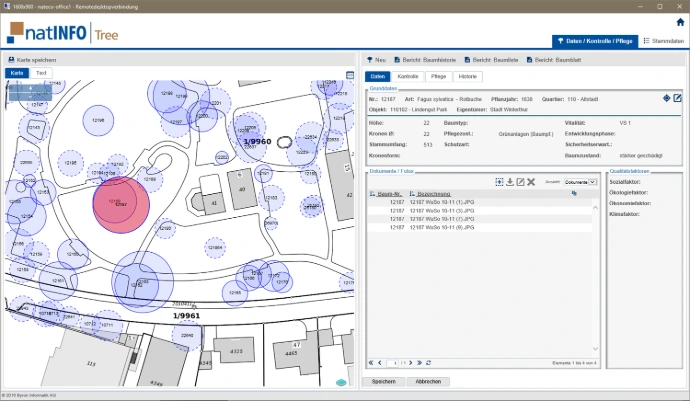The image size is (690, 401).
Task: Switch to Daten / Kontrolle / Pflege tab
Action: point(595,41)
